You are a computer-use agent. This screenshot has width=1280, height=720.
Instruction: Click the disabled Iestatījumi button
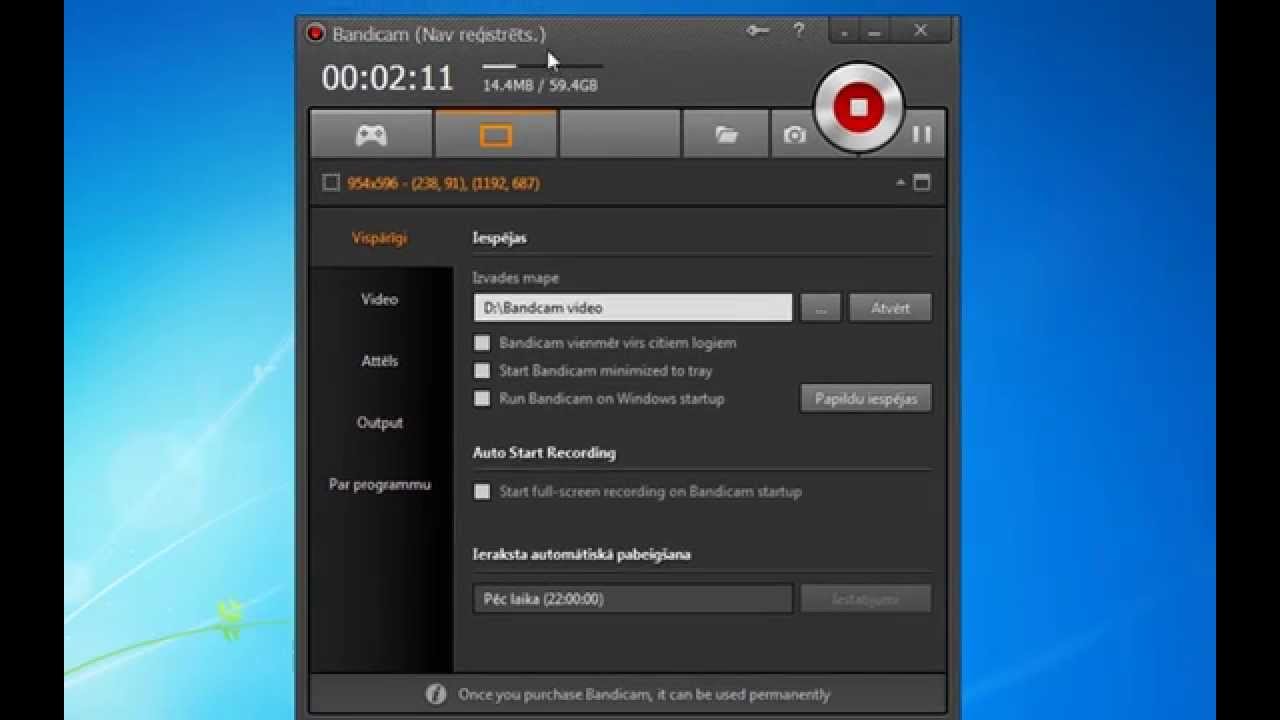coord(866,599)
